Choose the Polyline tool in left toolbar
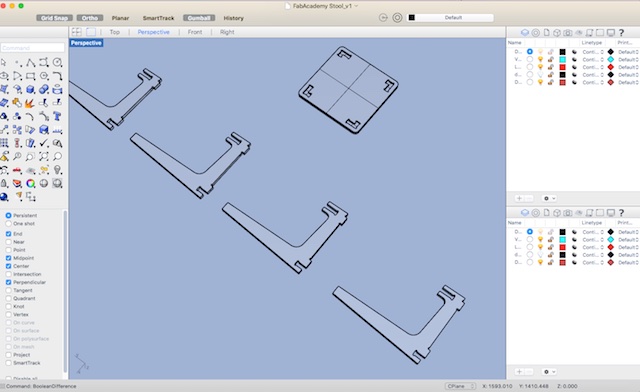Viewport: 640px width, 392px height. pos(31,62)
